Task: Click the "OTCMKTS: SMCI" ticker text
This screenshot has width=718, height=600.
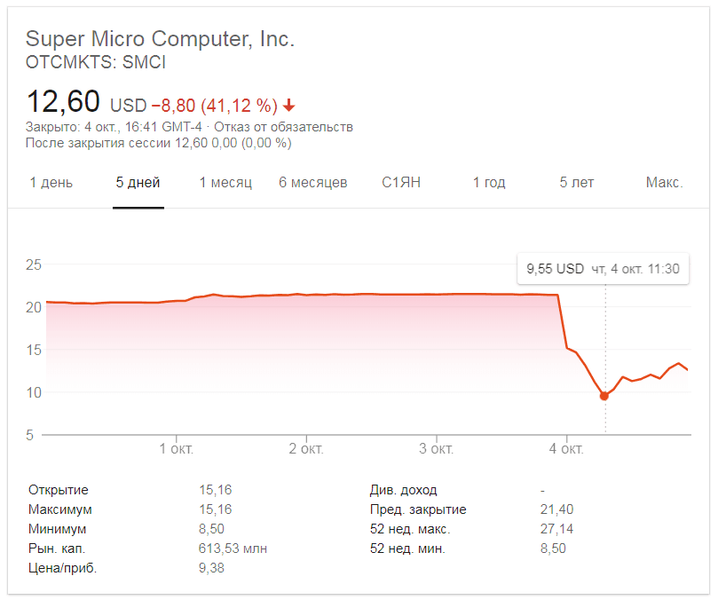Action: (x=96, y=62)
